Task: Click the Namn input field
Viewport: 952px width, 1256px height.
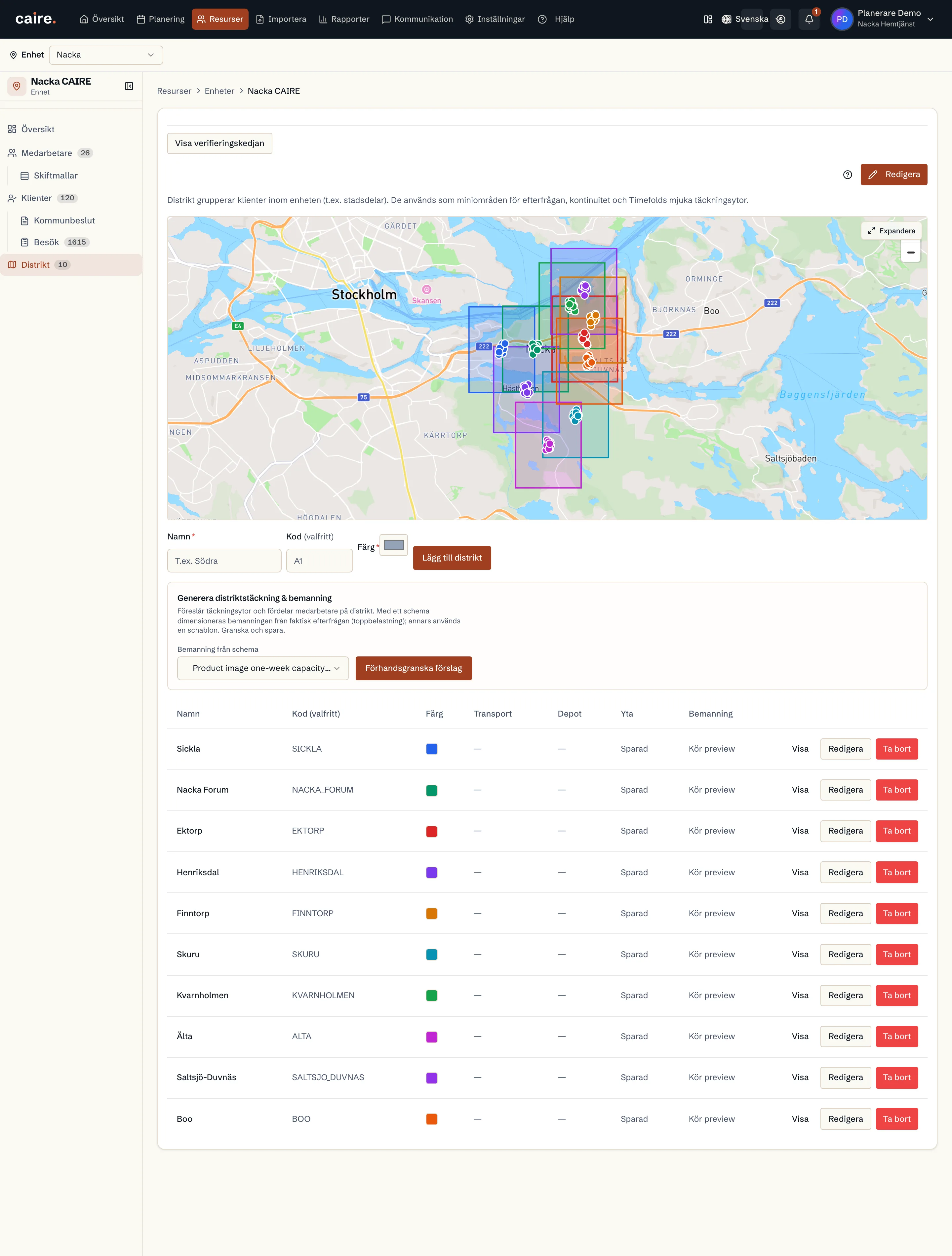Action: click(x=224, y=561)
